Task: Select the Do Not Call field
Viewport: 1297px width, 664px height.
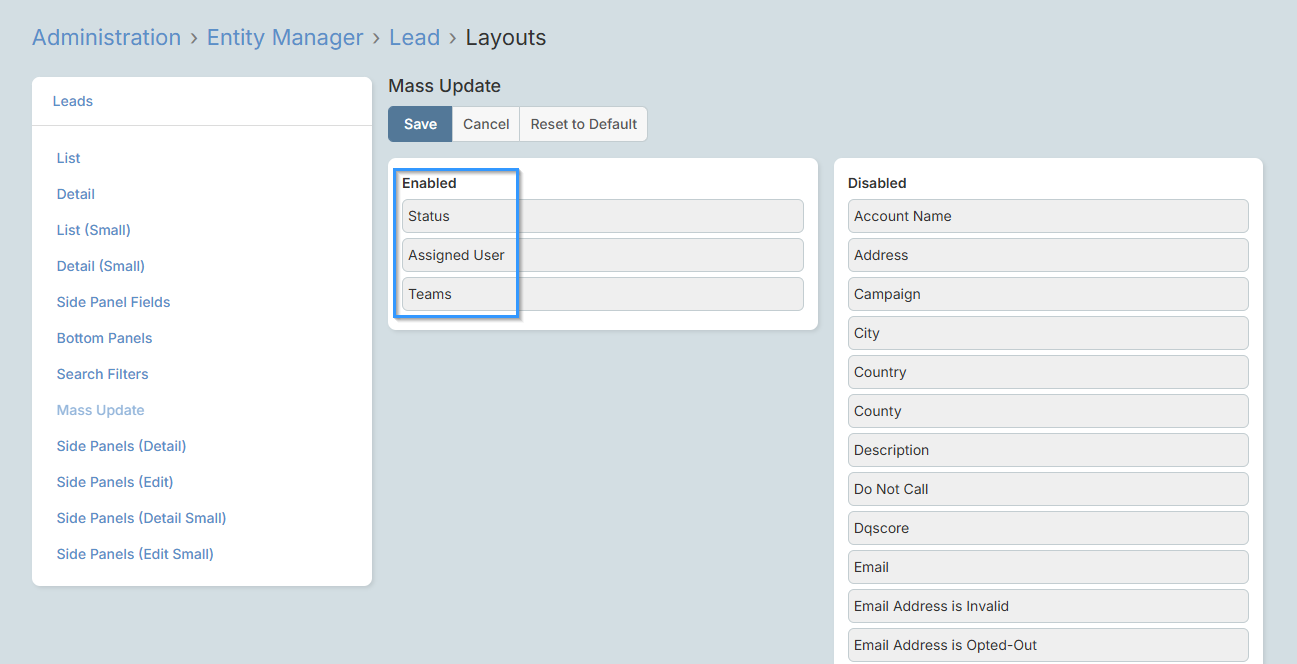Action: (1047, 489)
